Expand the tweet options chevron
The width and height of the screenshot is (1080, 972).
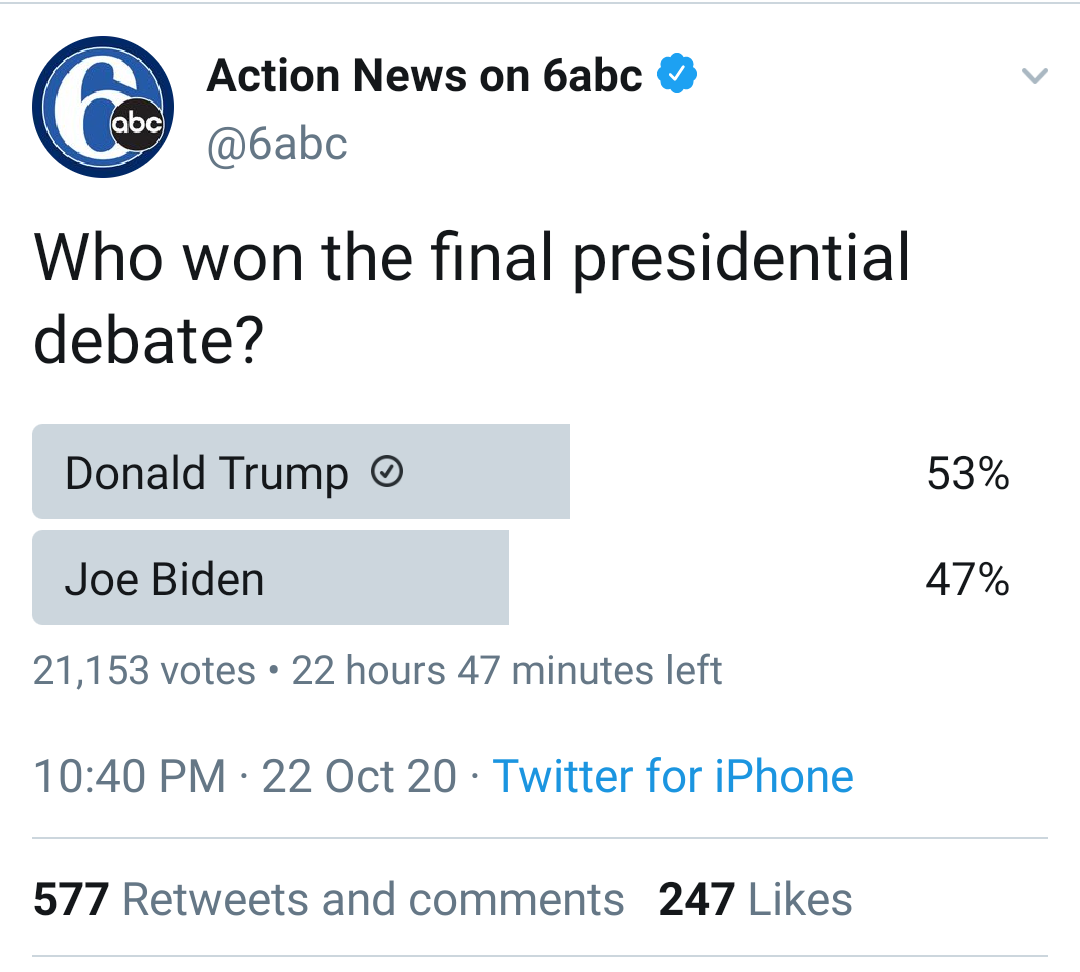[x=1035, y=76]
